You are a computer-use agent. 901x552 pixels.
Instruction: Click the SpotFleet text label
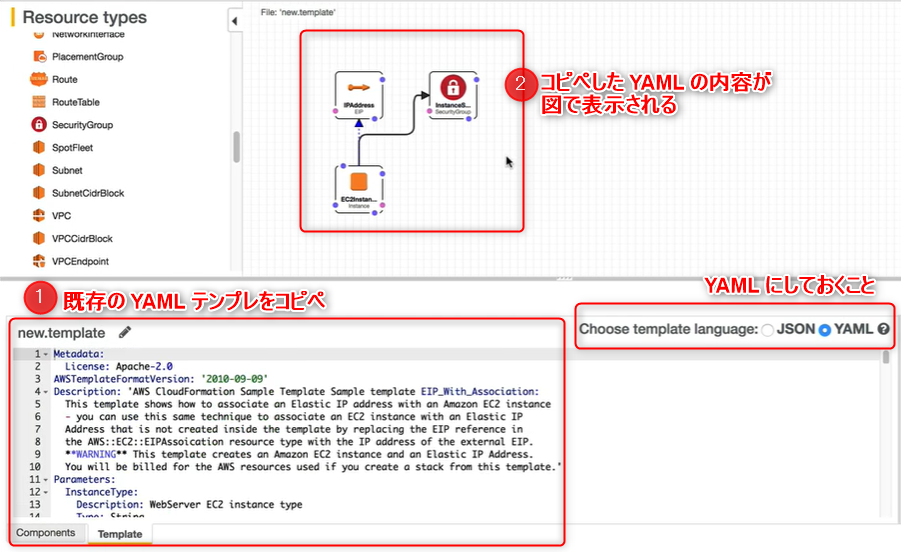point(72,148)
